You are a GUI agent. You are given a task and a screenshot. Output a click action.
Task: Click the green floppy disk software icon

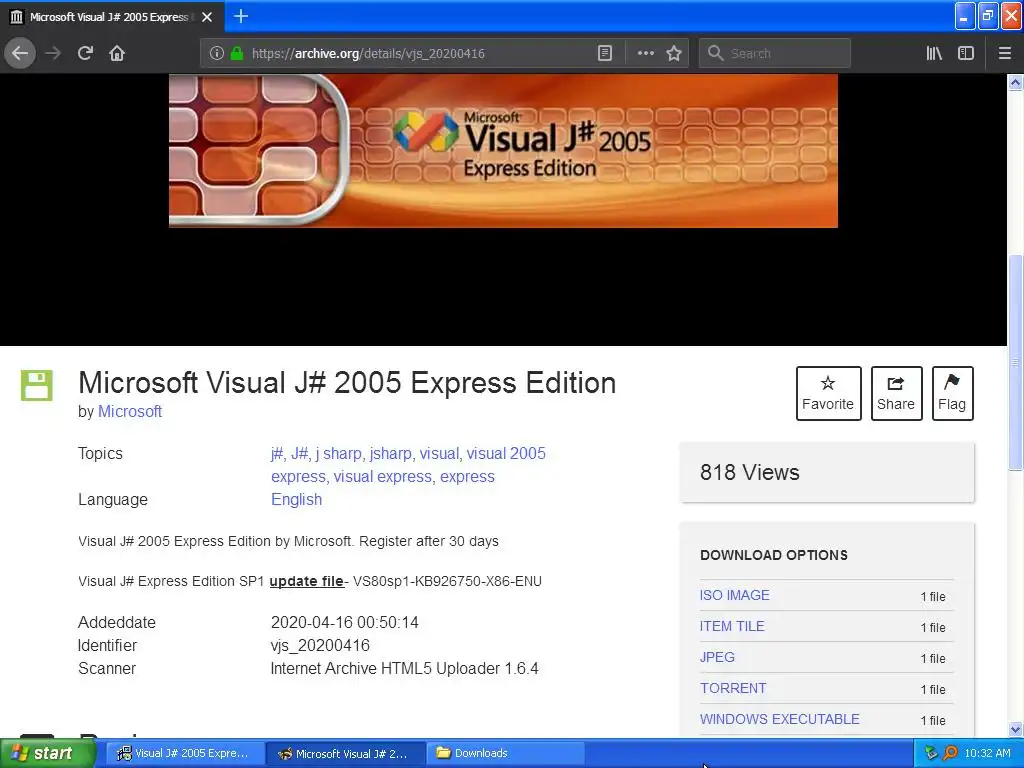37,385
